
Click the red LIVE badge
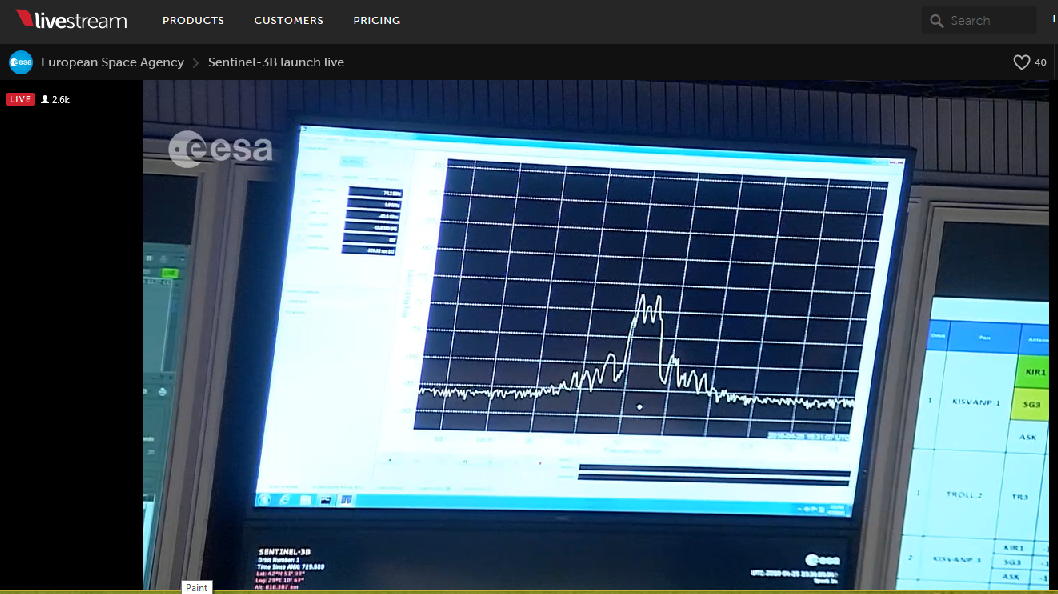tap(20, 99)
